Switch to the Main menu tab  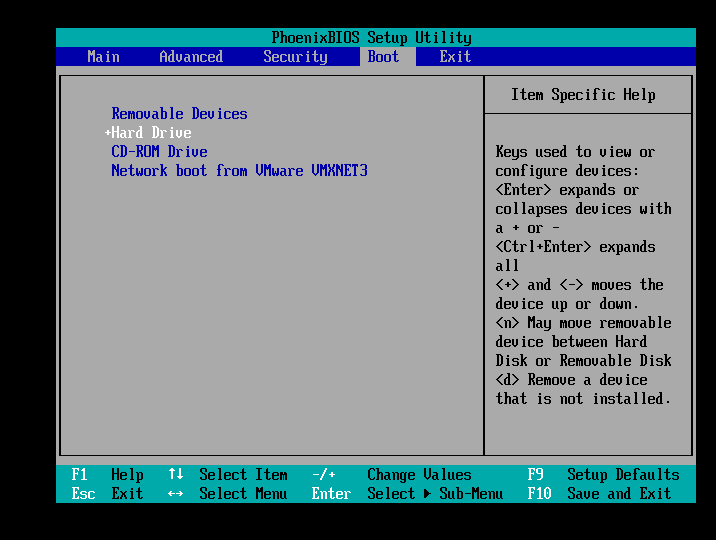pos(104,57)
